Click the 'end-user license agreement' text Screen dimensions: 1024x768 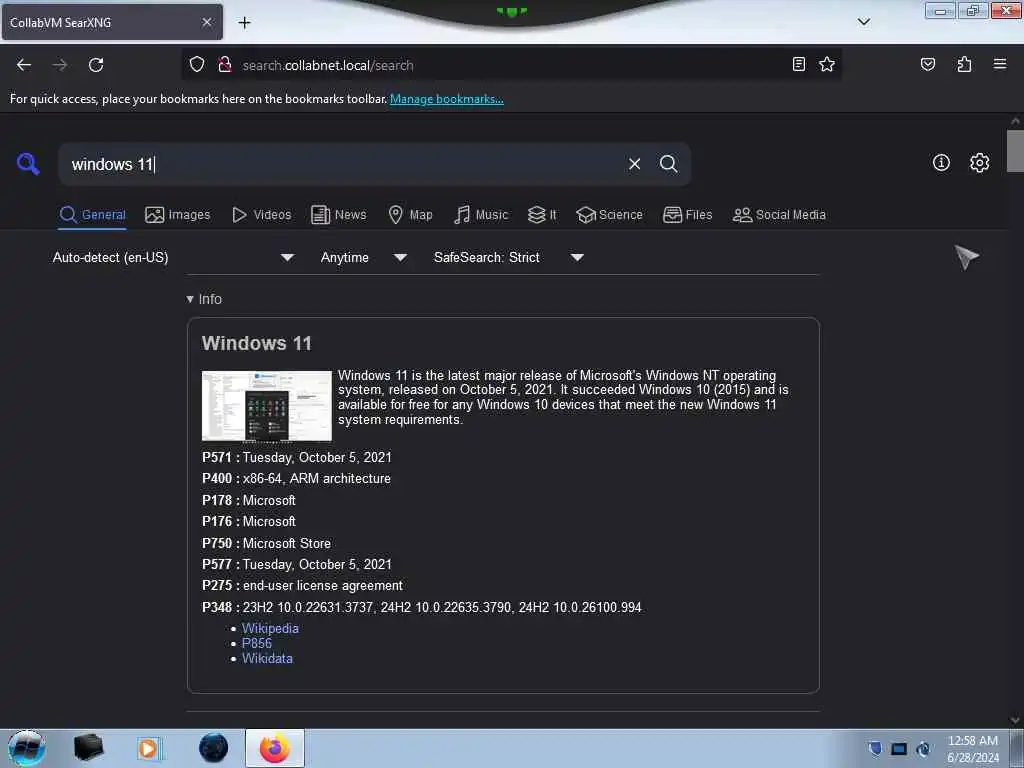coord(323,586)
